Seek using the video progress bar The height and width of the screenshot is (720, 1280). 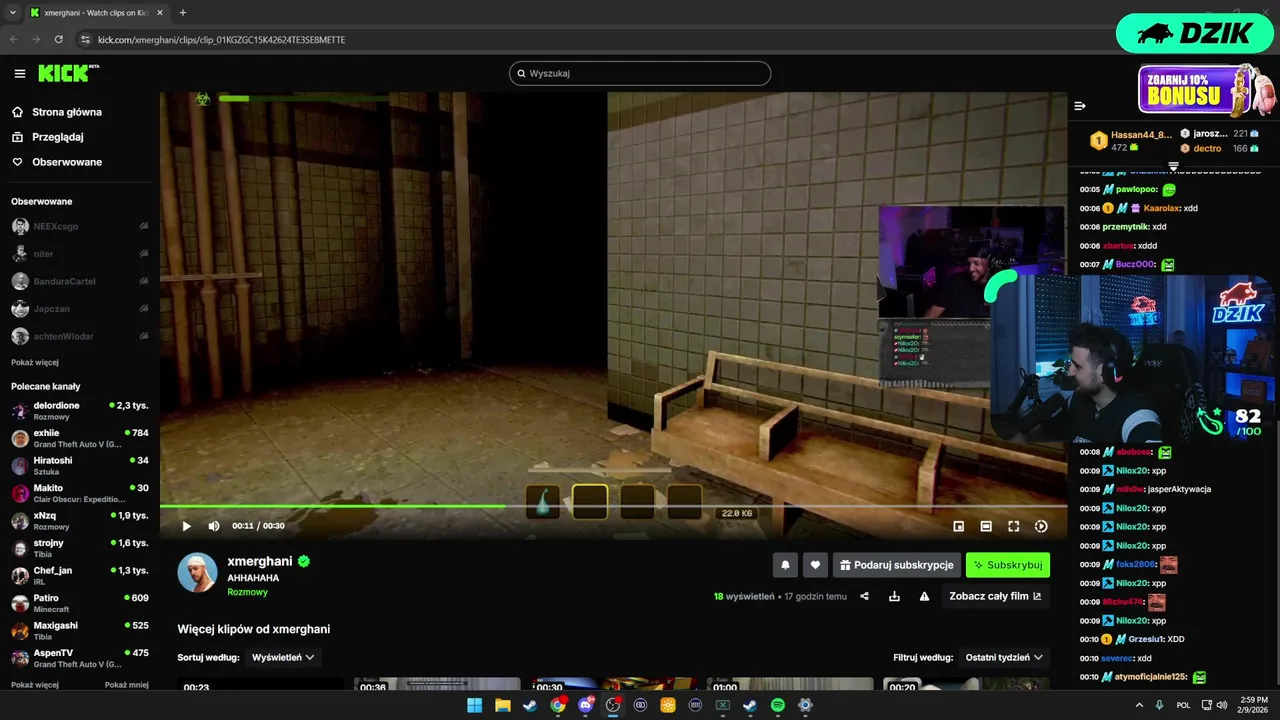[613, 506]
